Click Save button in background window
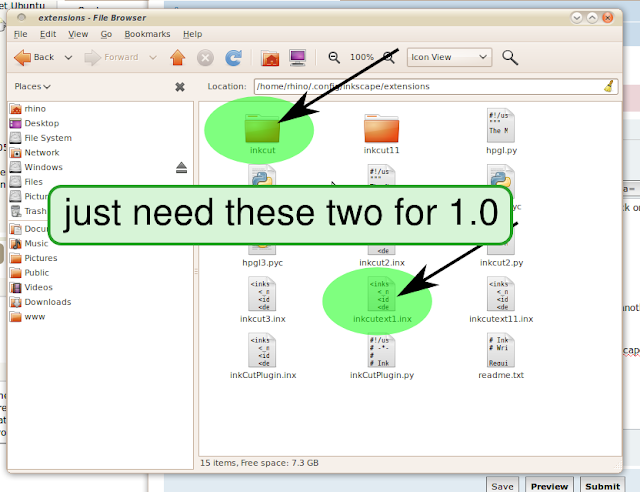Viewport: 640px width, 492px height. (x=502, y=486)
